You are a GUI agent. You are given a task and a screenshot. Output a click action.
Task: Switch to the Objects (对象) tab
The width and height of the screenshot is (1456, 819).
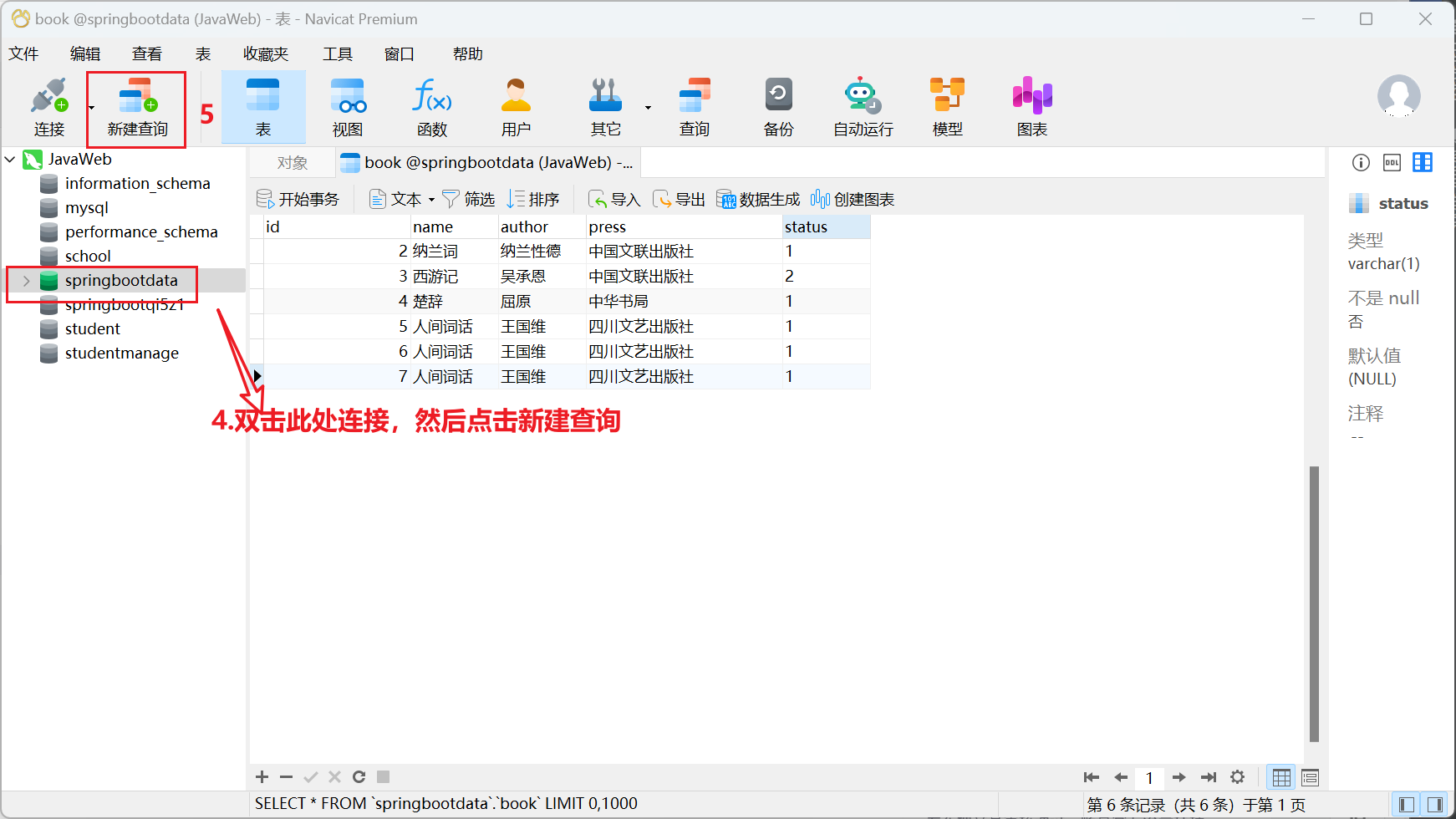point(293,163)
